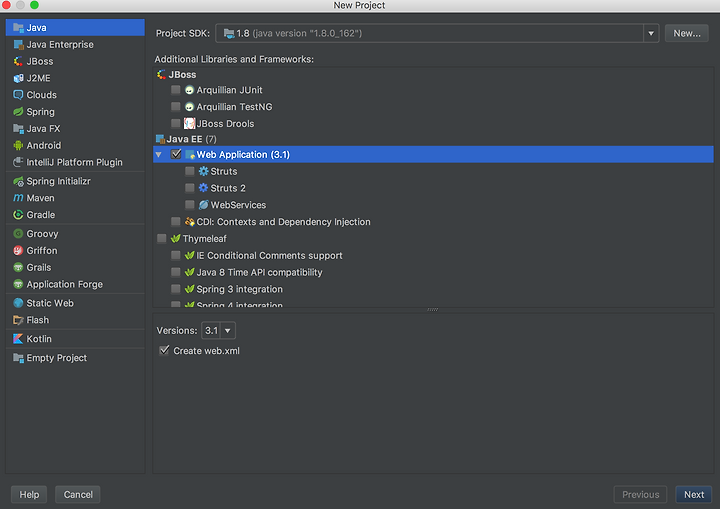This screenshot has width=720, height=509.
Task: Click the CDI framework icon
Action: (190, 222)
